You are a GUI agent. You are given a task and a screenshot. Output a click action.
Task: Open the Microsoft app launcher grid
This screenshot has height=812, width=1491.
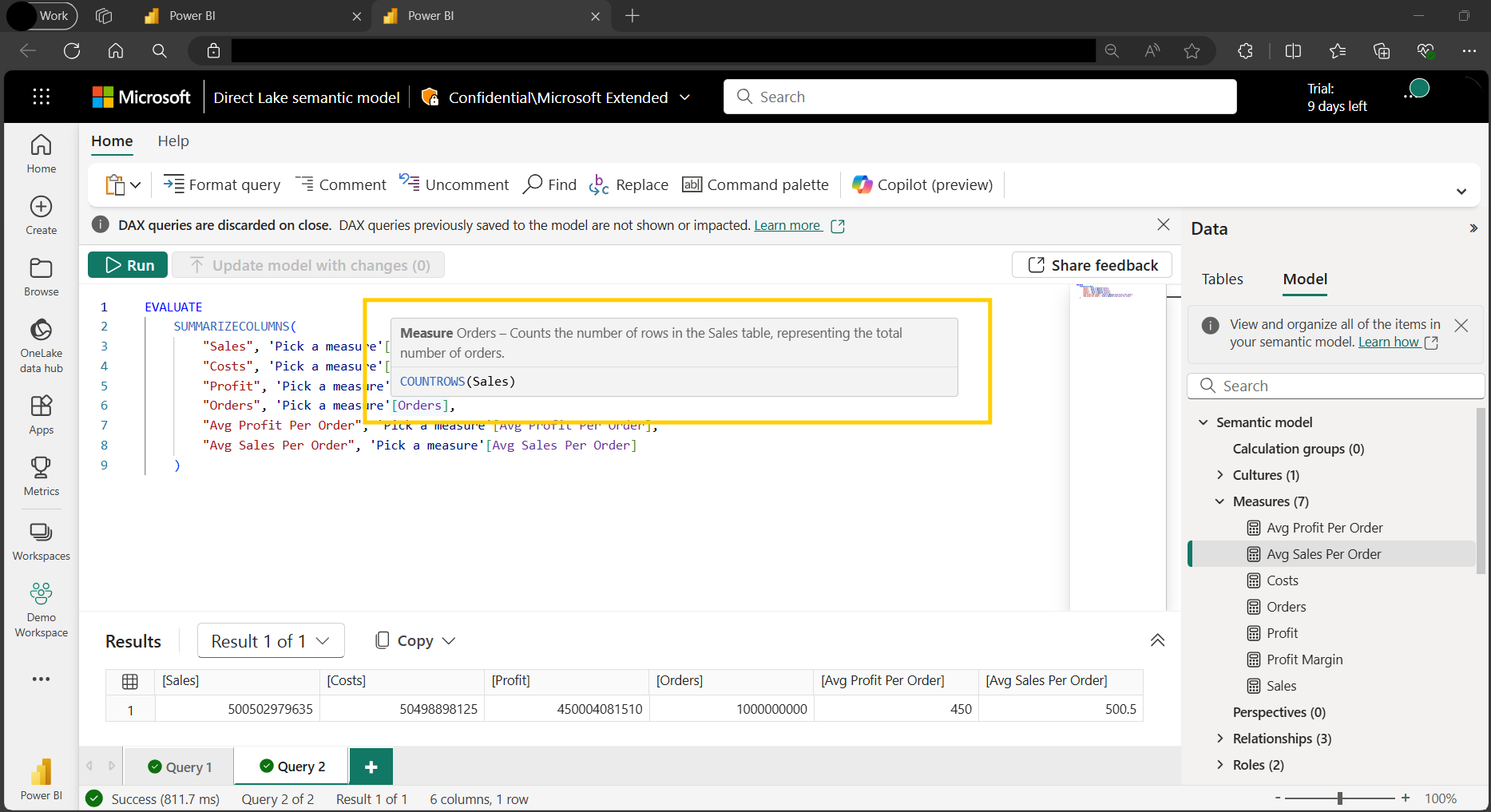[42, 97]
